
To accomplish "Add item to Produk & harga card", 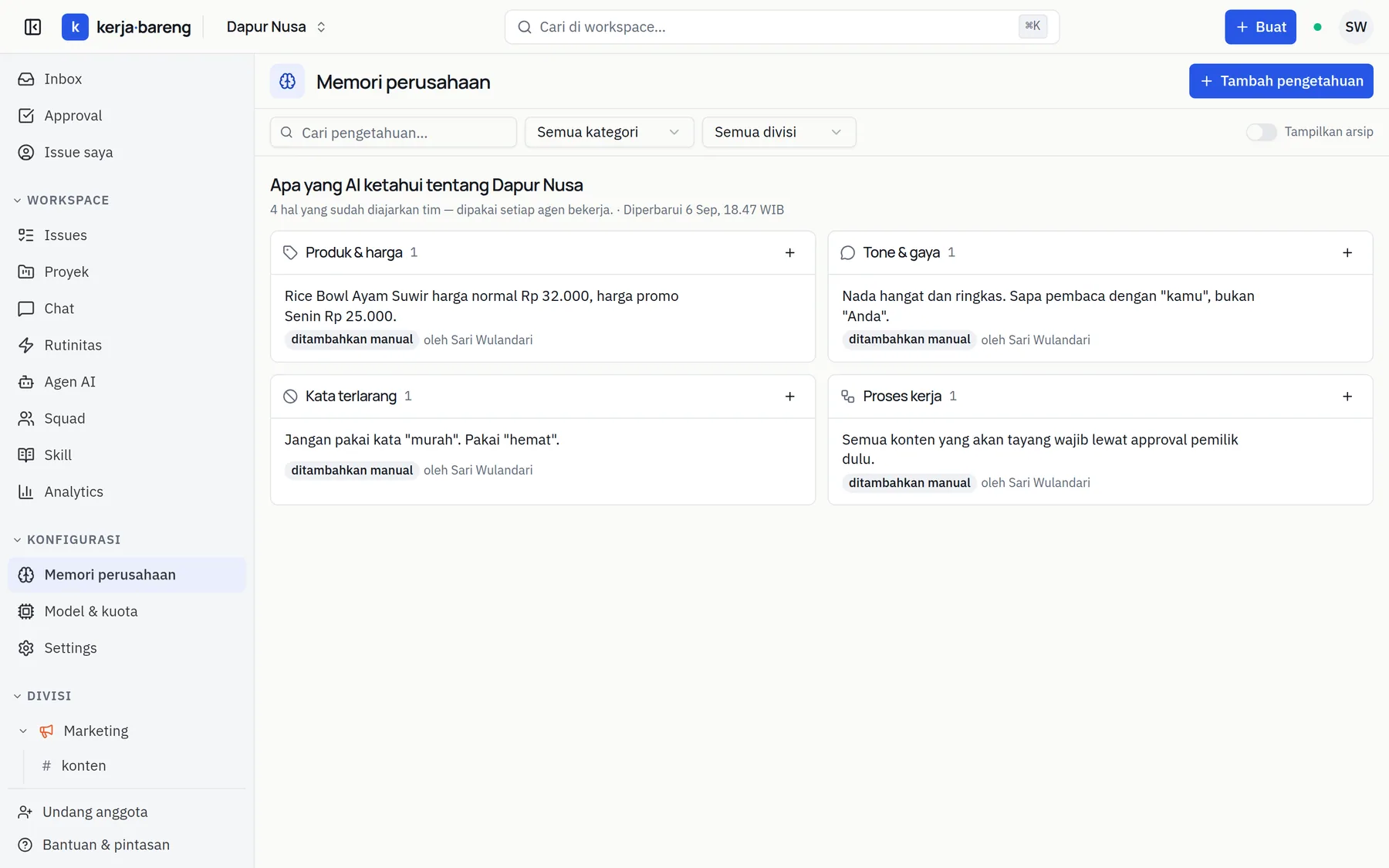I will 789,253.
